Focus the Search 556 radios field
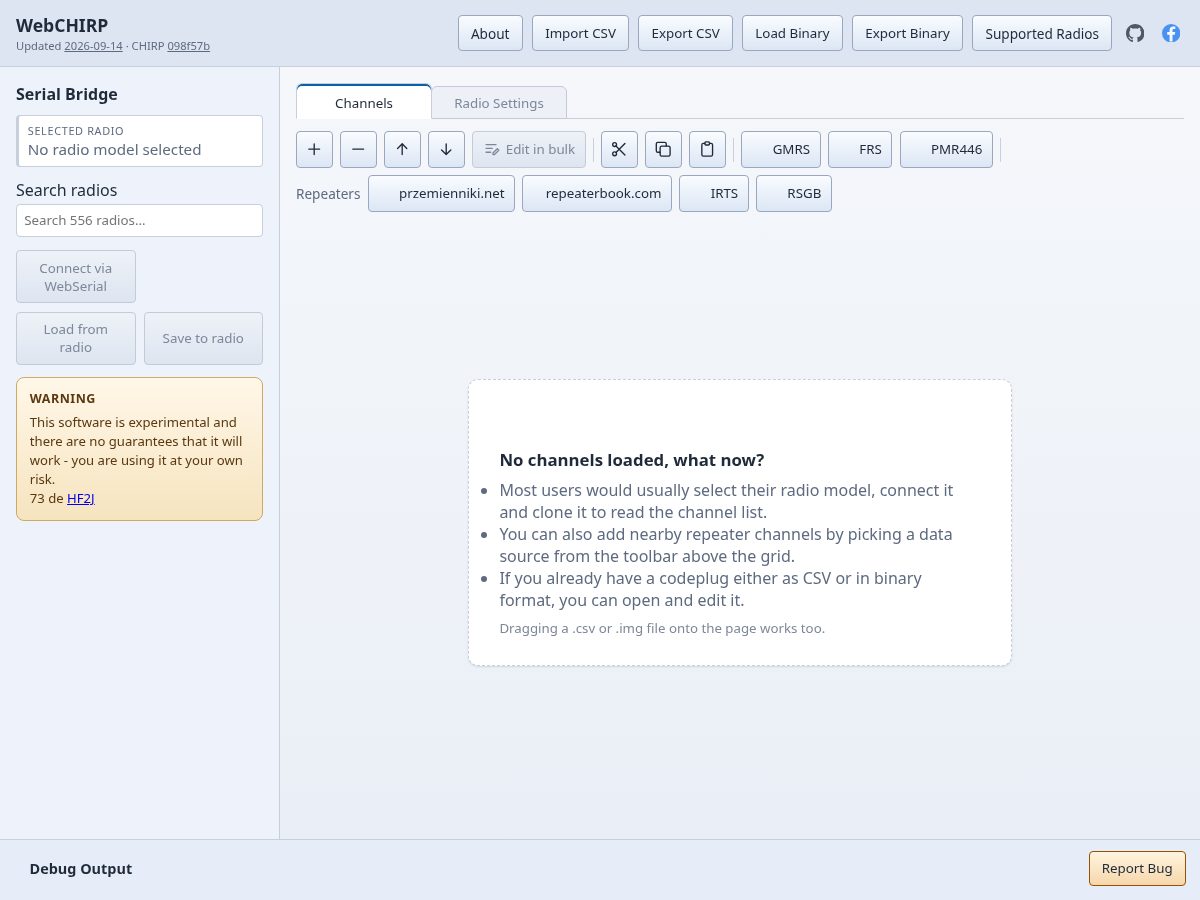 coord(139,220)
